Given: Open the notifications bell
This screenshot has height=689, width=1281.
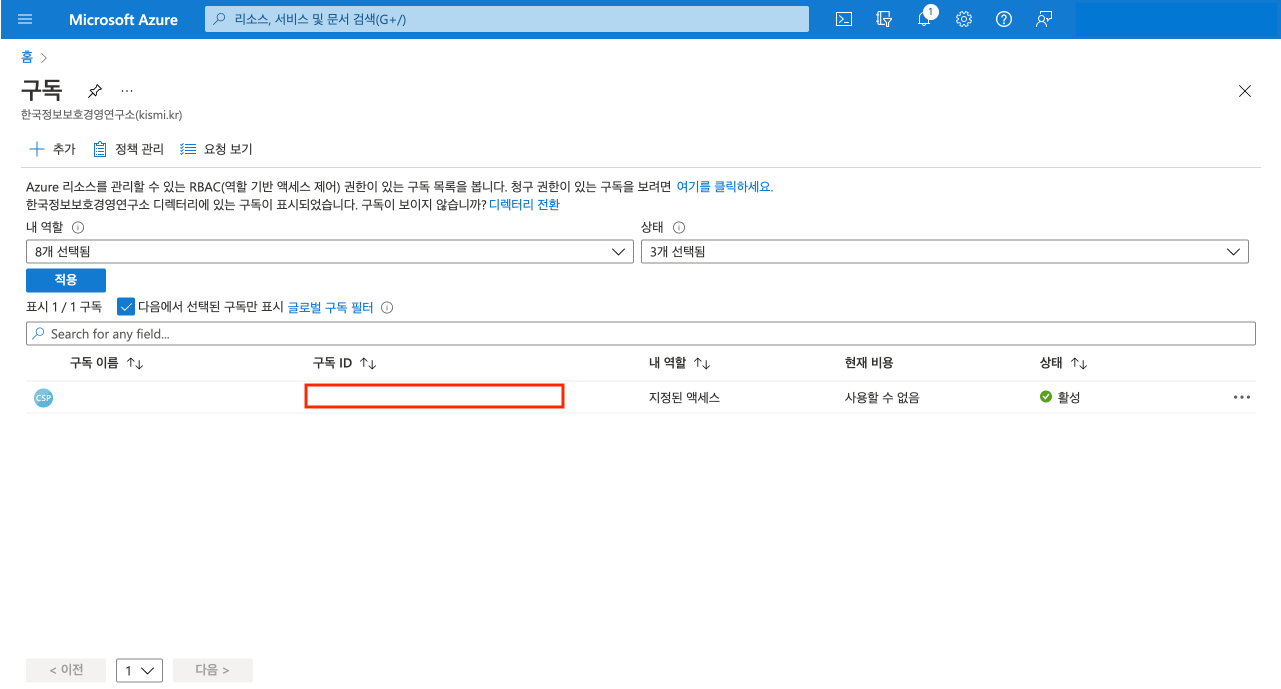Looking at the screenshot, I should point(924,20).
